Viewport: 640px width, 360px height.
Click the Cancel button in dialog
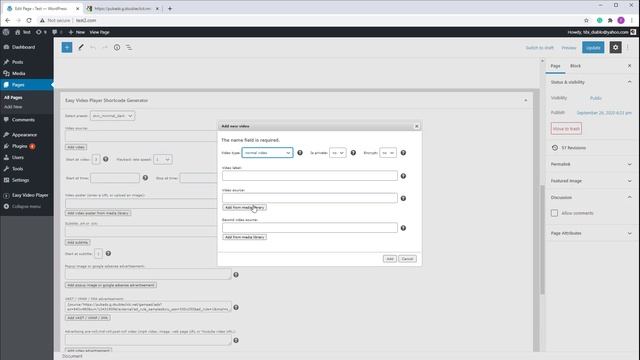pos(407,259)
